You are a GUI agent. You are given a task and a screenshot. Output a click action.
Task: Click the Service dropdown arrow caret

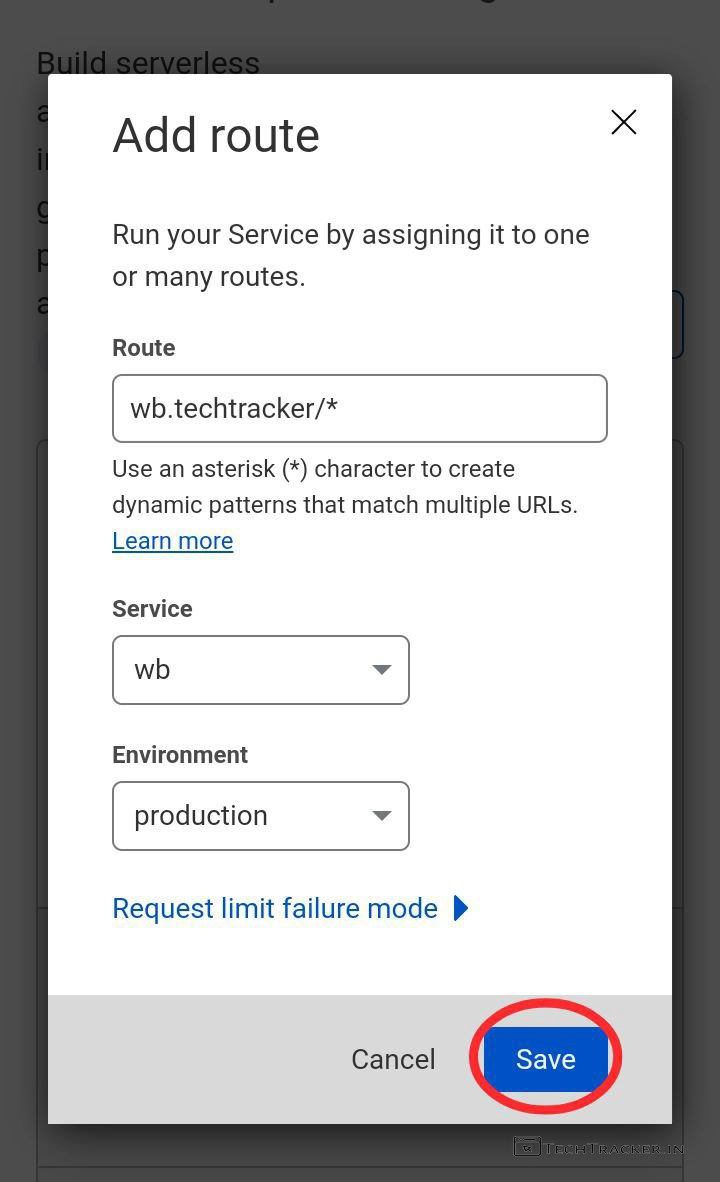click(381, 670)
